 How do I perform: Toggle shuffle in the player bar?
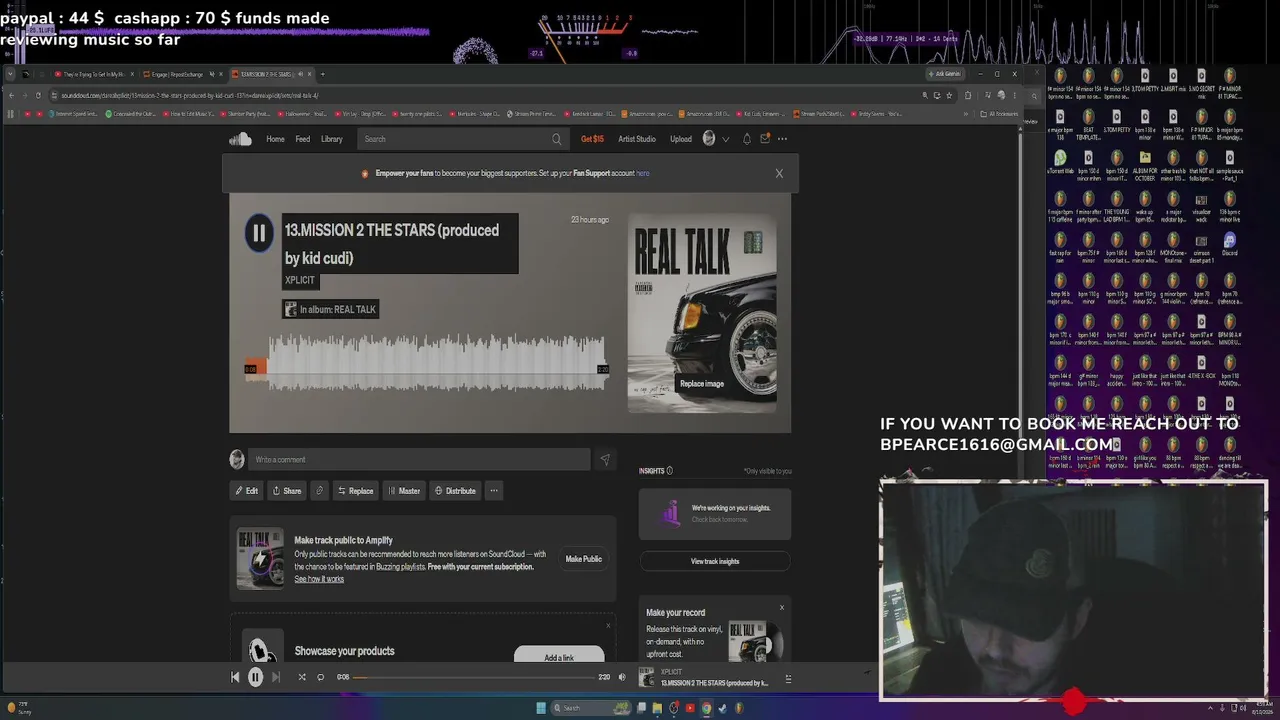click(302, 677)
